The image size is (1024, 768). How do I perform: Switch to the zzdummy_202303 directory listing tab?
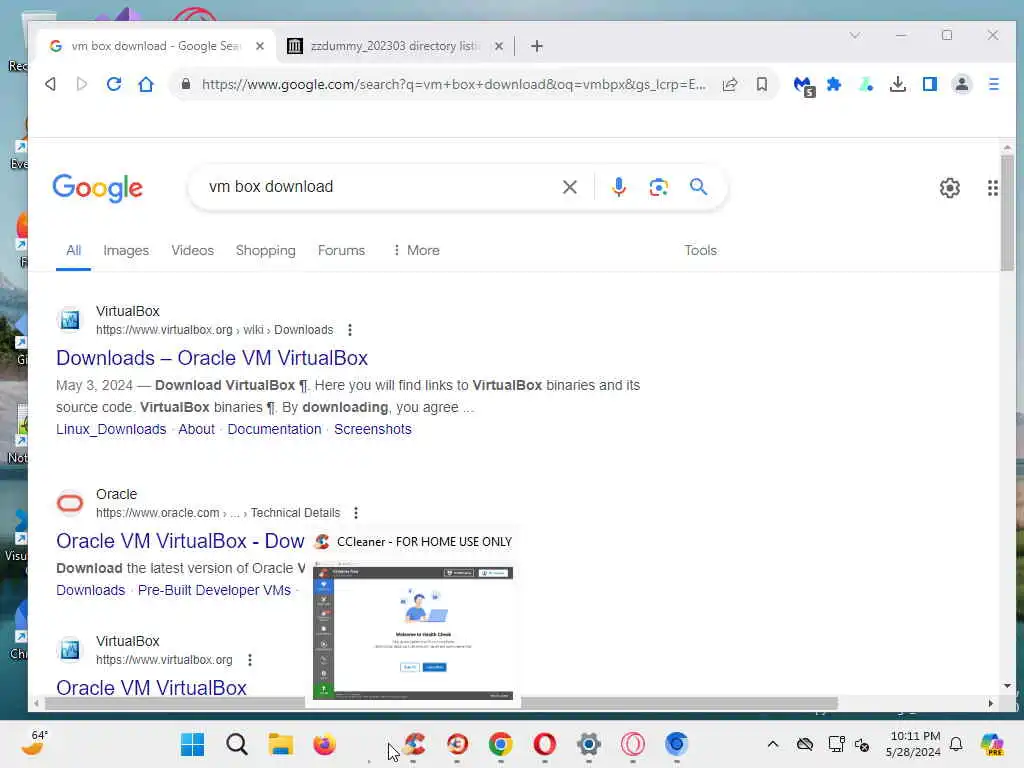tap(394, 46)
